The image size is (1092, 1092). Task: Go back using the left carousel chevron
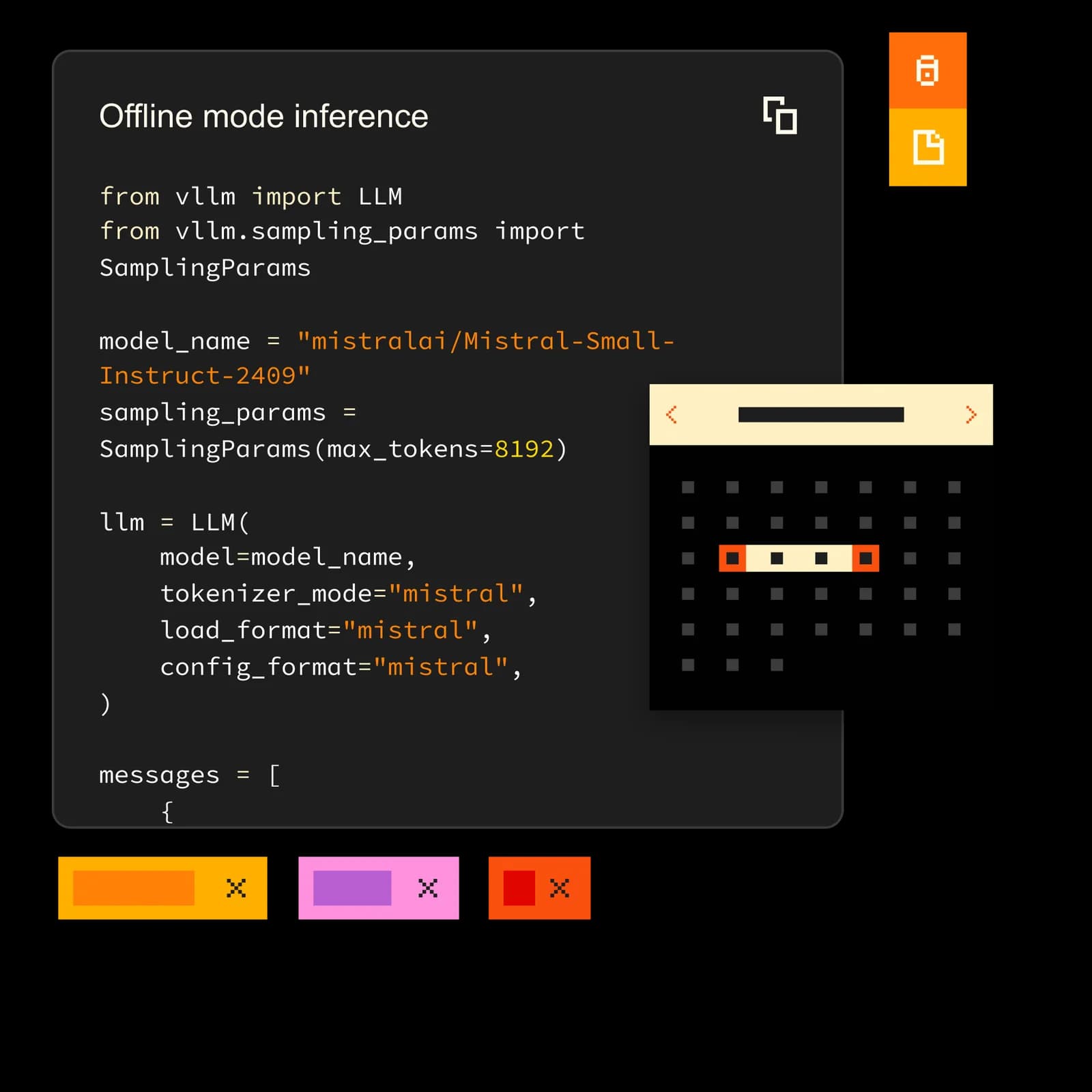[672, 414]
